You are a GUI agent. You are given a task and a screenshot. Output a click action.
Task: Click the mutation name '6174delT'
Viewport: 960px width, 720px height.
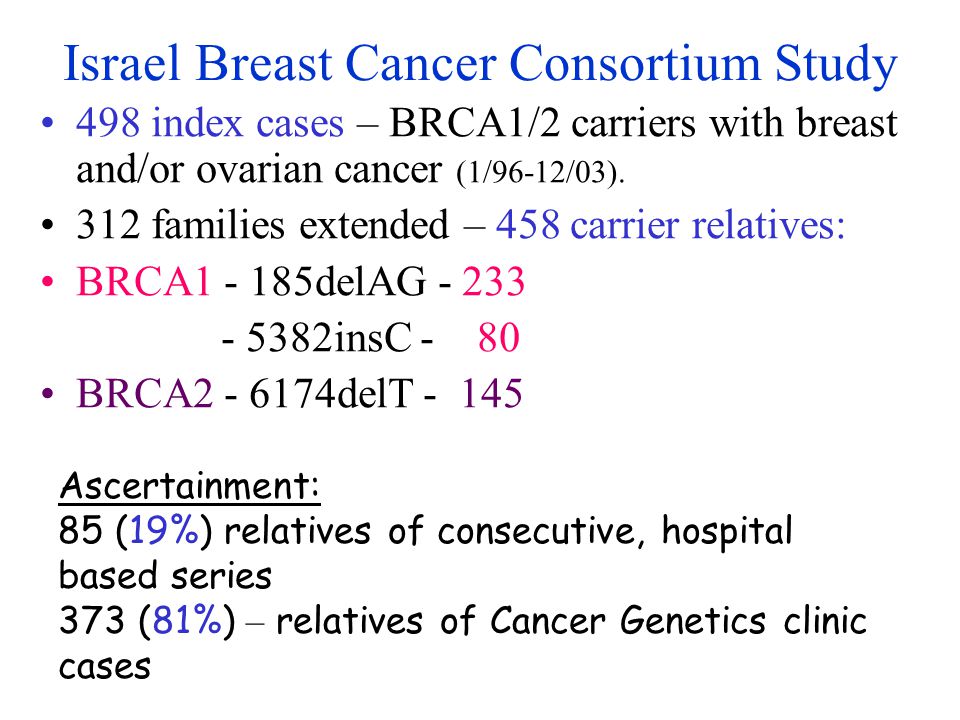pos(331,392)
